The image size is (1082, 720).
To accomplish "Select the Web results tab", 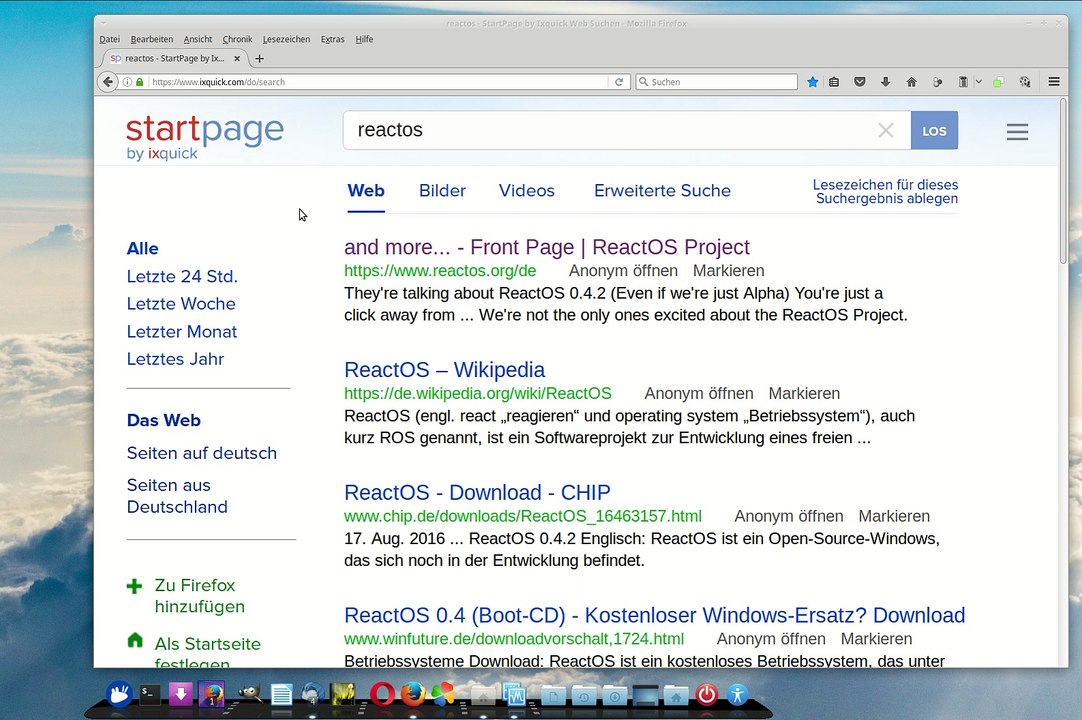I will pos(366,191).
